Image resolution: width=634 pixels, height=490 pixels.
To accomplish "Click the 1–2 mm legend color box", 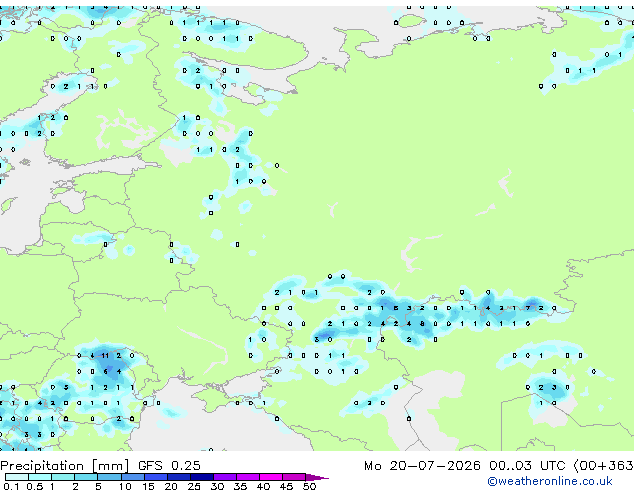I will [x=63, y=477].
